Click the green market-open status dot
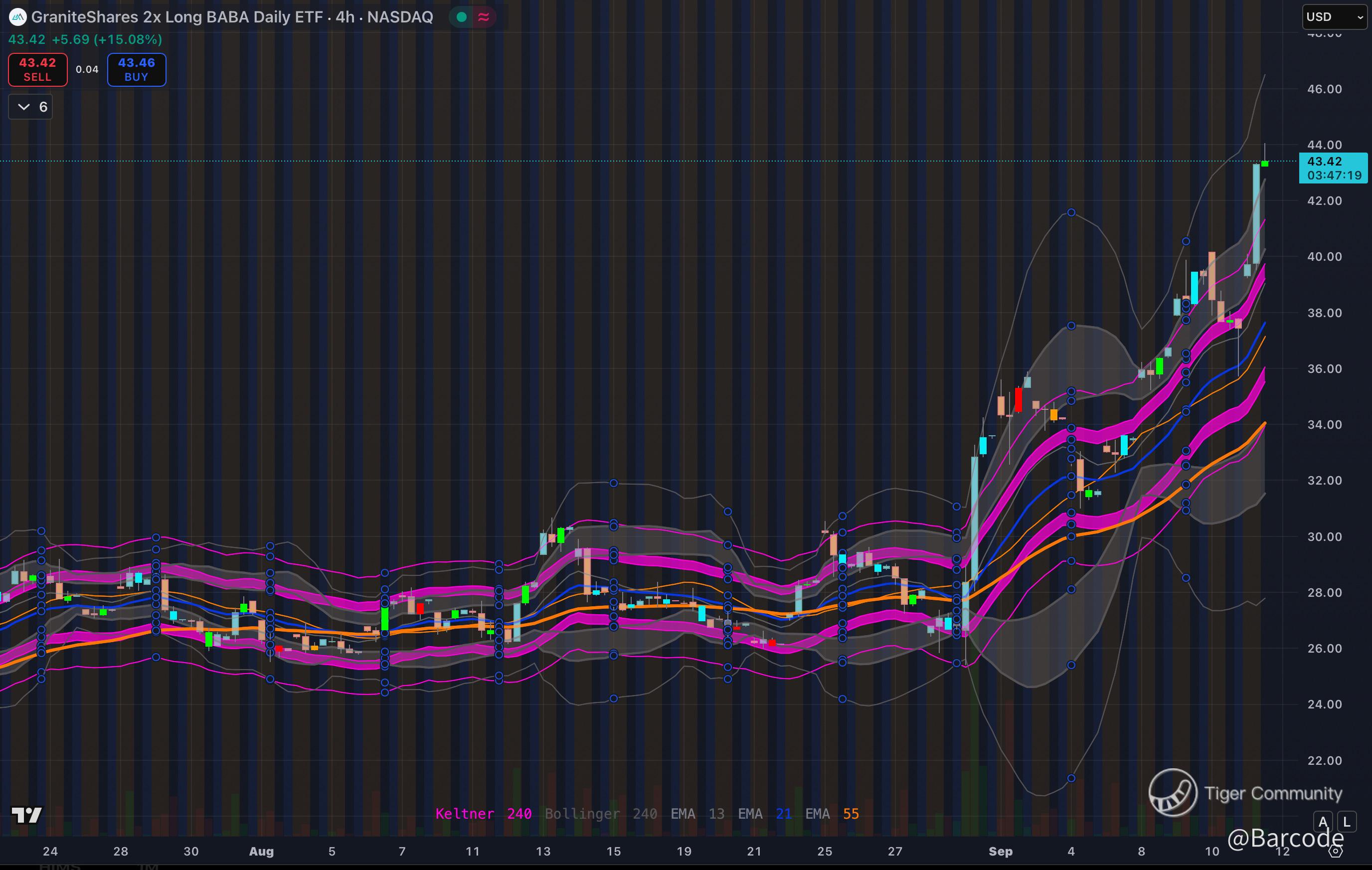 [x=462, y=17]
